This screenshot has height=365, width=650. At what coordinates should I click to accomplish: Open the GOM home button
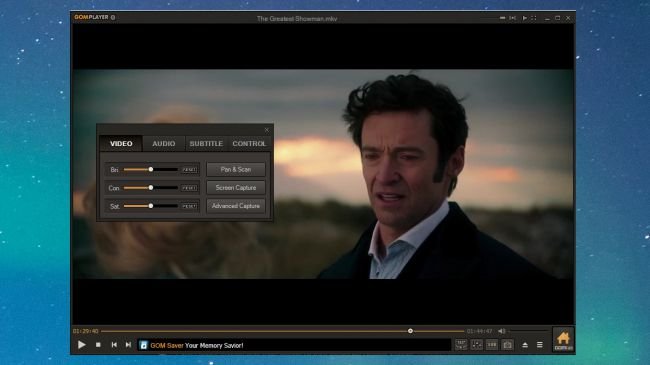tap(563, 339)
